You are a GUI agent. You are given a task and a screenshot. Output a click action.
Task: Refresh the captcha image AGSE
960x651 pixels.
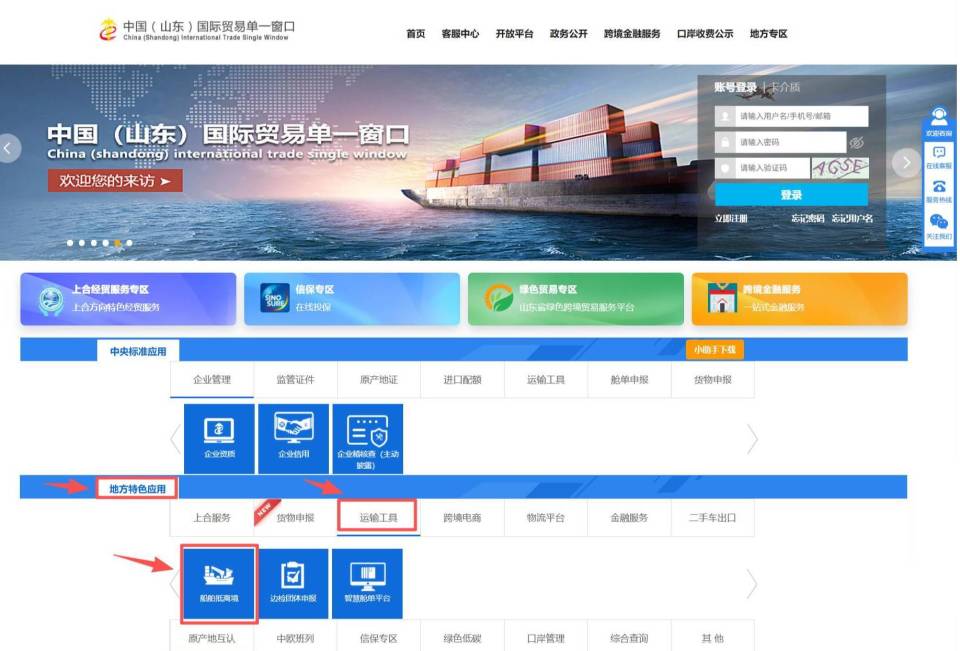839,168
